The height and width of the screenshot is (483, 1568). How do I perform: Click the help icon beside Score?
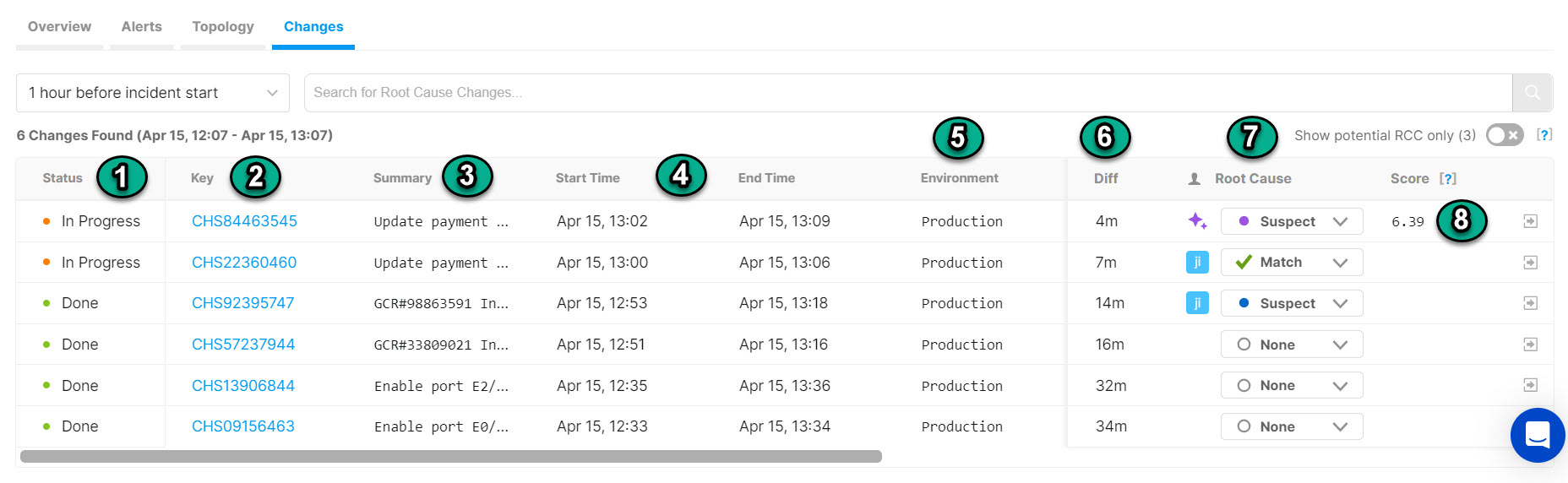(1448, 178)
